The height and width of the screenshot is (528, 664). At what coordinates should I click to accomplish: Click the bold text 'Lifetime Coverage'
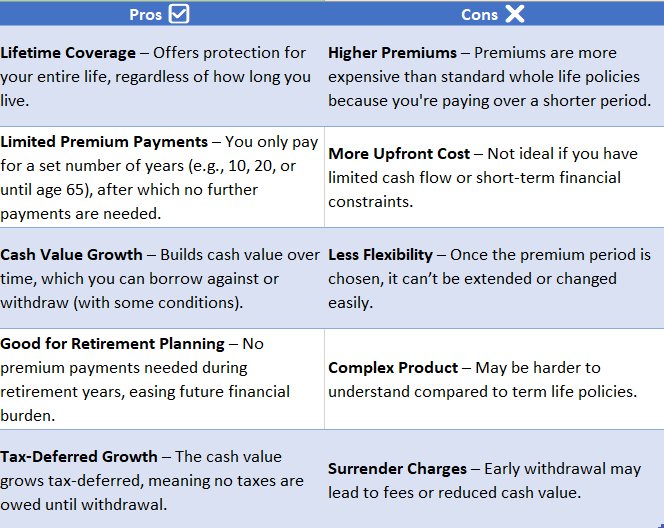68,53
